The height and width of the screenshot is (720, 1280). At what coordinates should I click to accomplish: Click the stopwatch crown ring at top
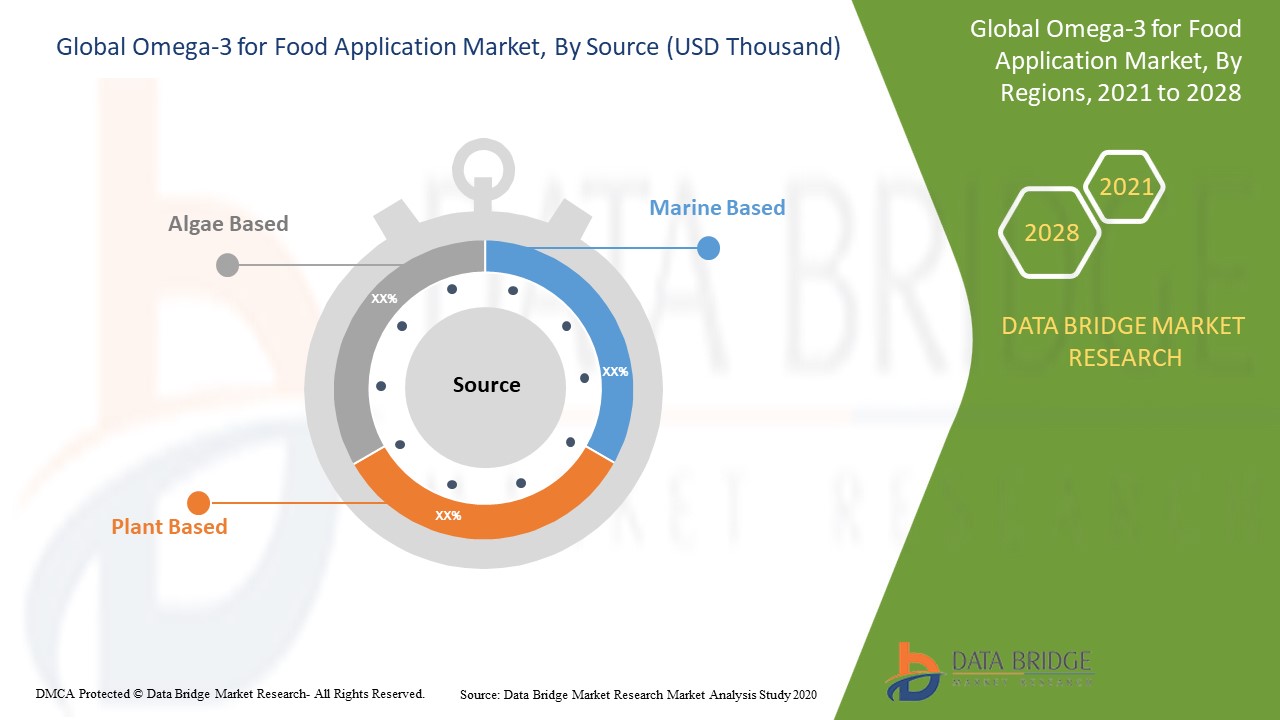coord(484,165)
